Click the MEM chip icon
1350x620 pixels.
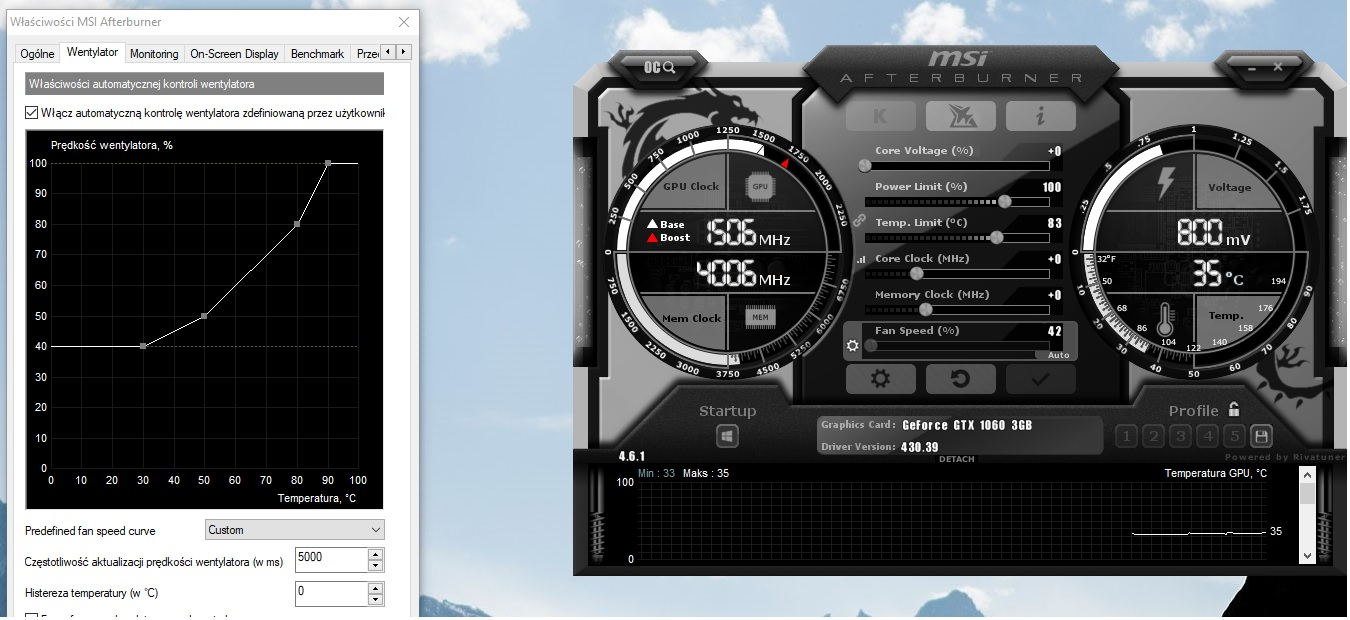coord(760,318)
